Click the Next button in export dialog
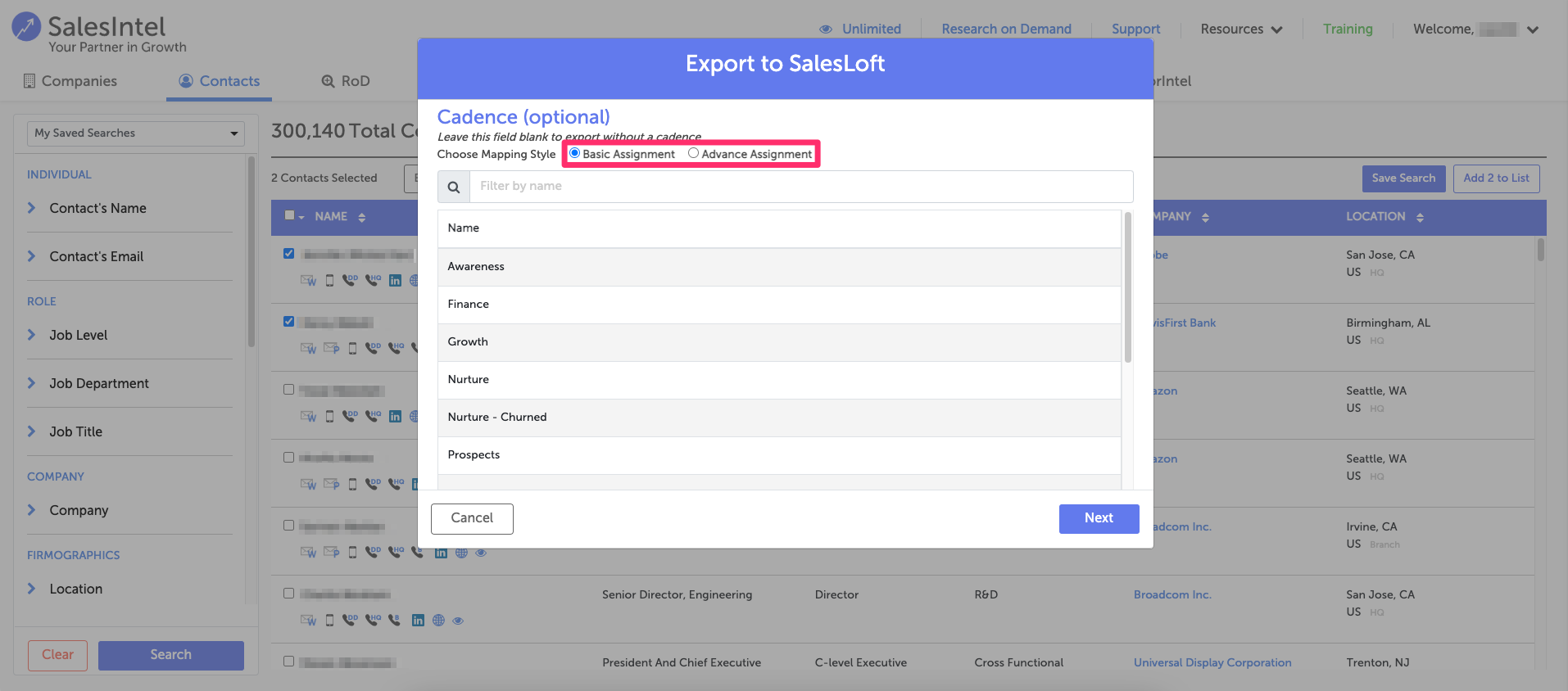1568x691 pixels. (x=1099, y=518)
